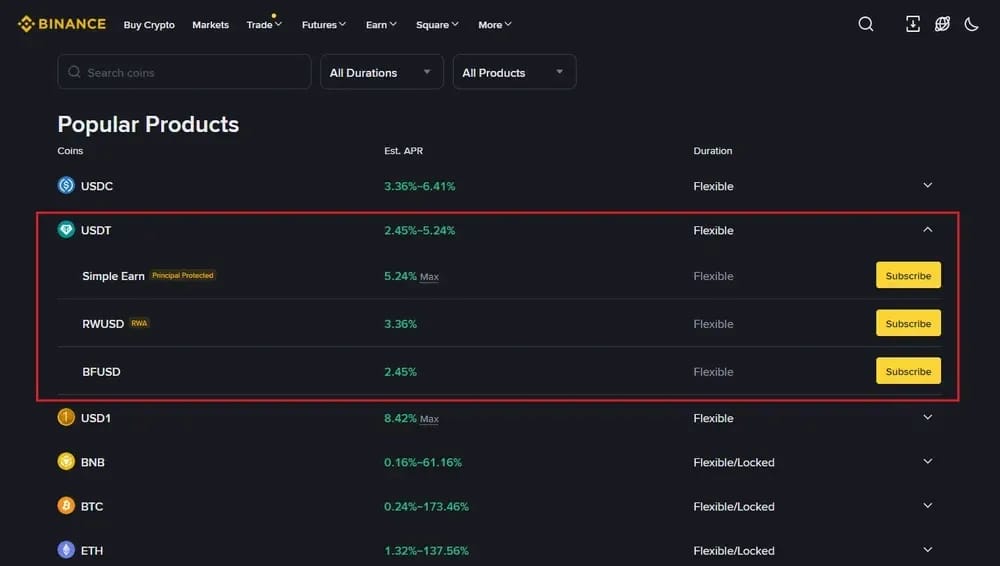Click the magnifier icon in Search coins
The width and height of the screenshot is (1000, 566).
74,72
